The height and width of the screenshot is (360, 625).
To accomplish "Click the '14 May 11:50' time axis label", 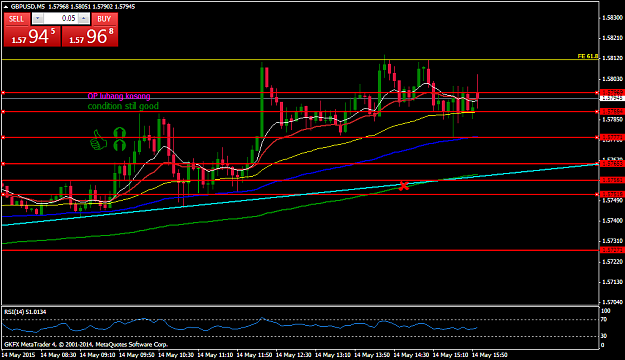I will point(254,355).
